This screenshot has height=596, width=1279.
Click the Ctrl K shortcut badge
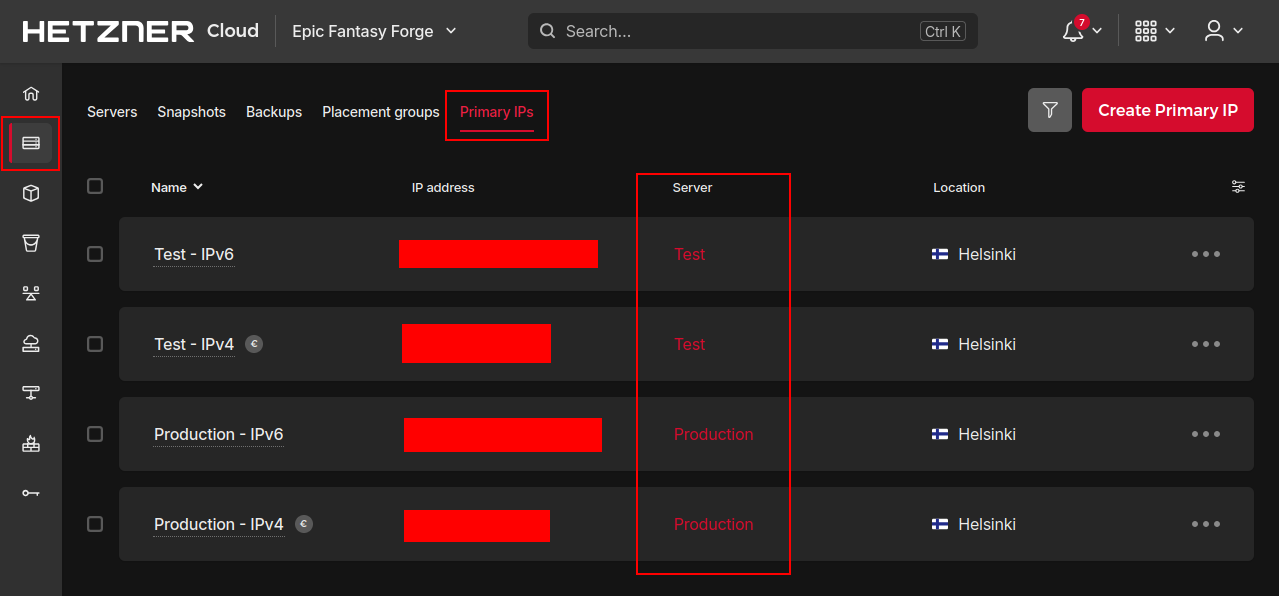(x=943, y=31)
